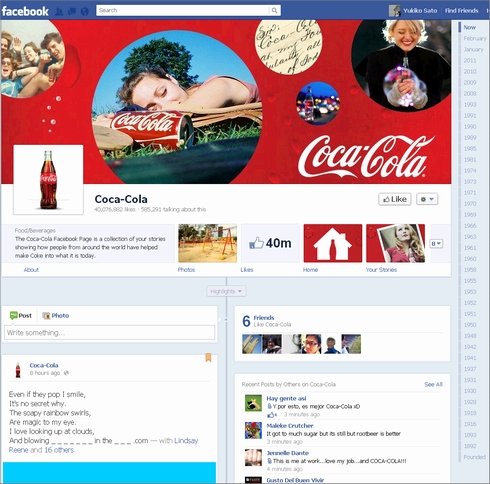
Task: Click the 8 hours ago timestamp
Action: 45,373
